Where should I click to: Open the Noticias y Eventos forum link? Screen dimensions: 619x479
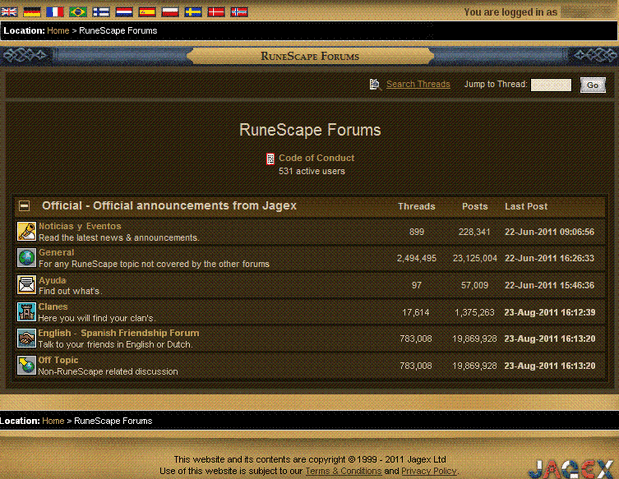(x=80, y=226)
